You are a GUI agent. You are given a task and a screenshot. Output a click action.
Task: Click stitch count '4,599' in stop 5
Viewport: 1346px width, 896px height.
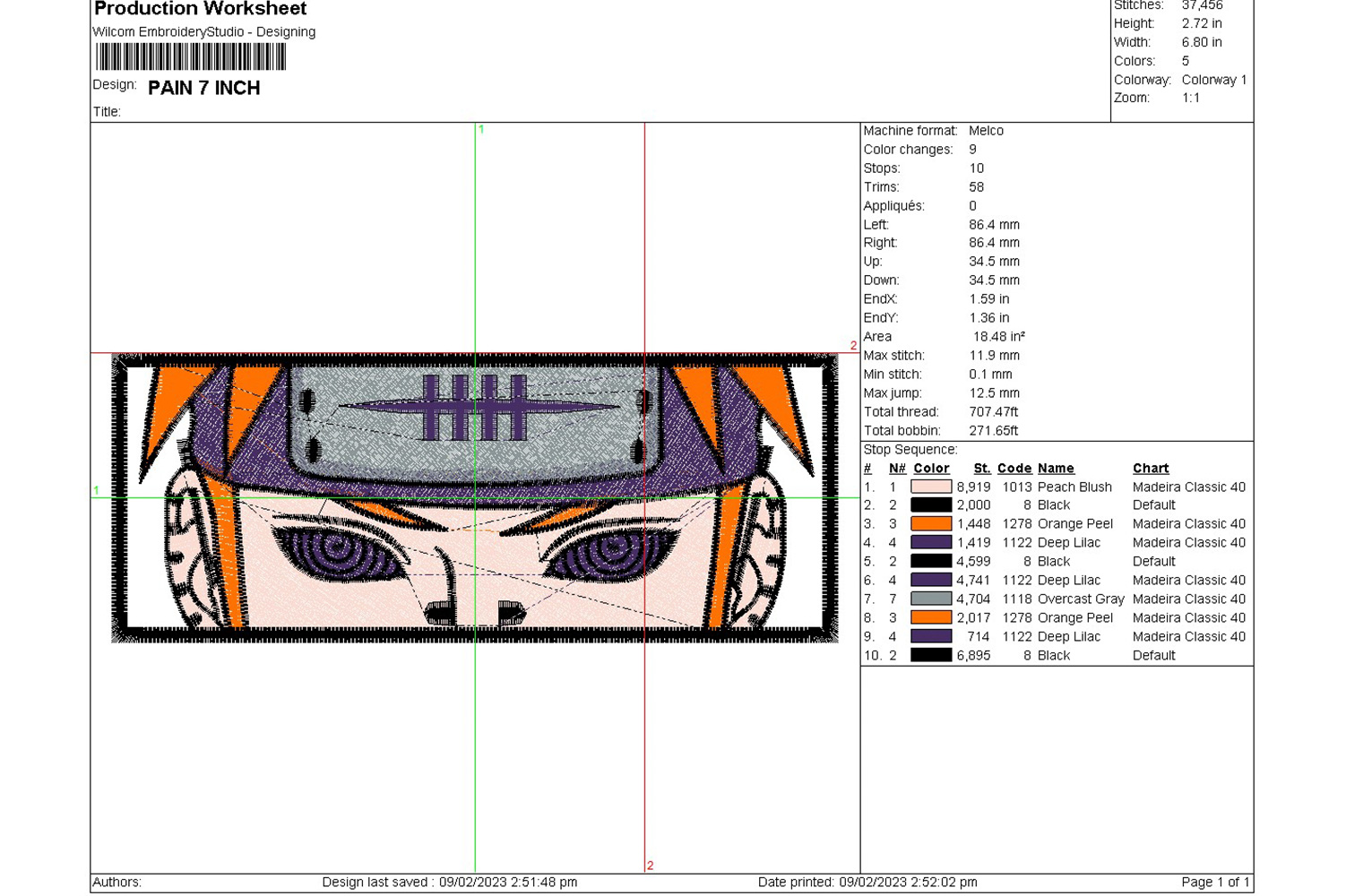click(973, 562)
